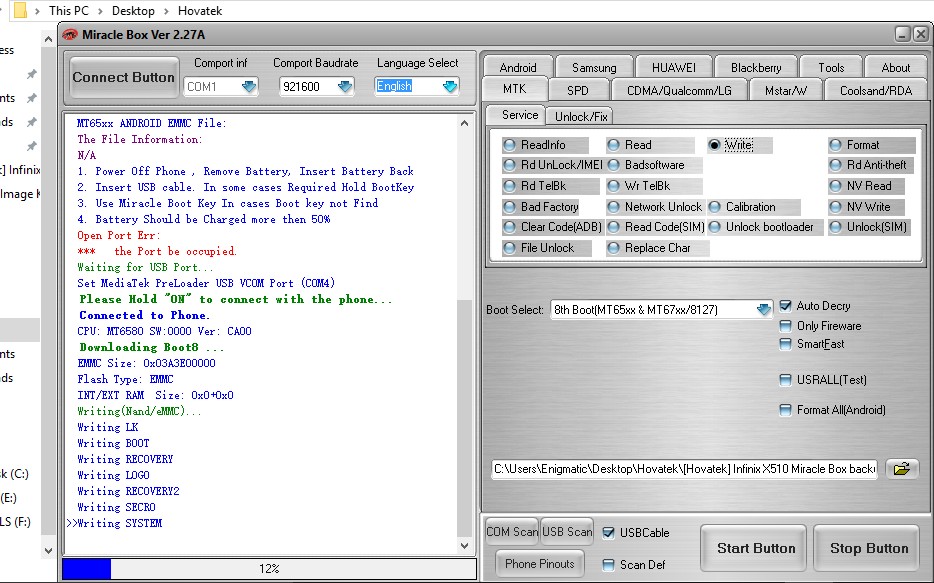The width and height of the screenshot is (934, 583).
Task: Open the About tab
Action: click(x=895, y=67)
